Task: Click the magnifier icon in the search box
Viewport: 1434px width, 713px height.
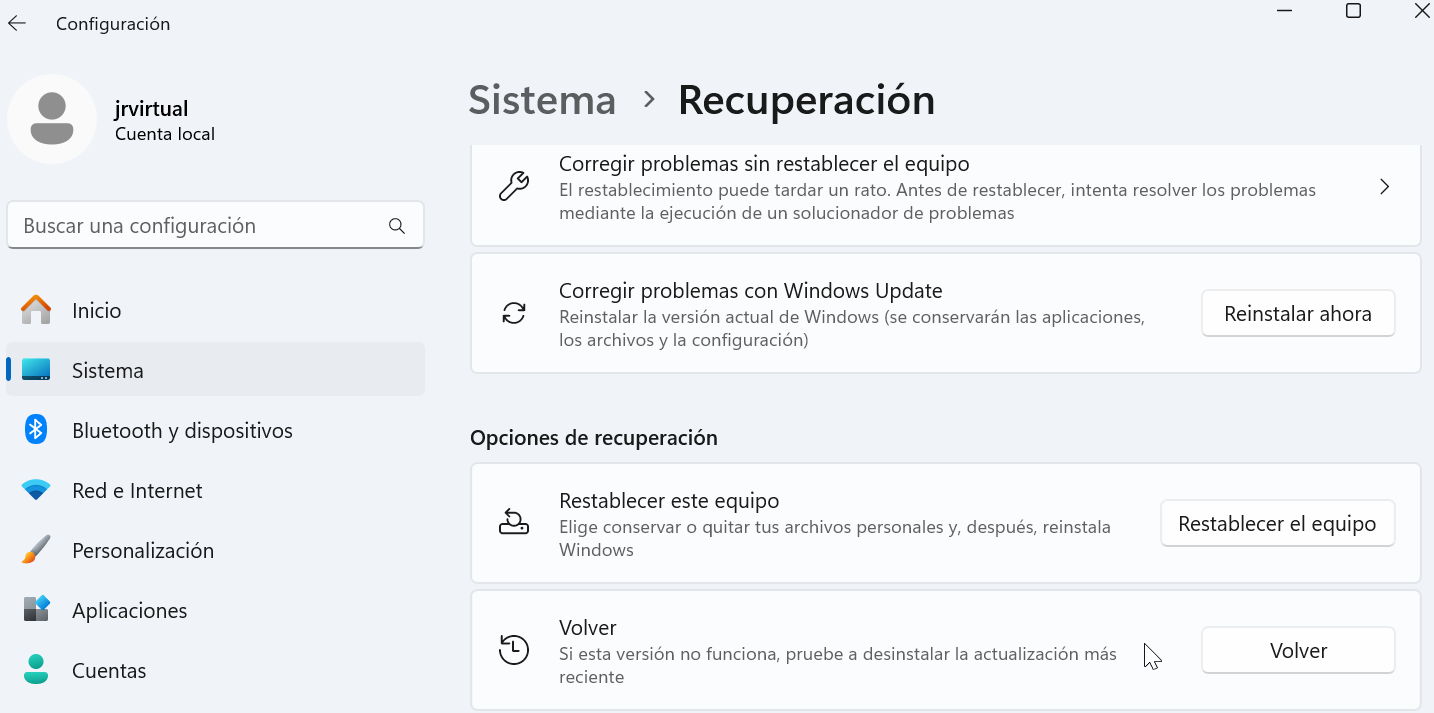Action: 397,226
